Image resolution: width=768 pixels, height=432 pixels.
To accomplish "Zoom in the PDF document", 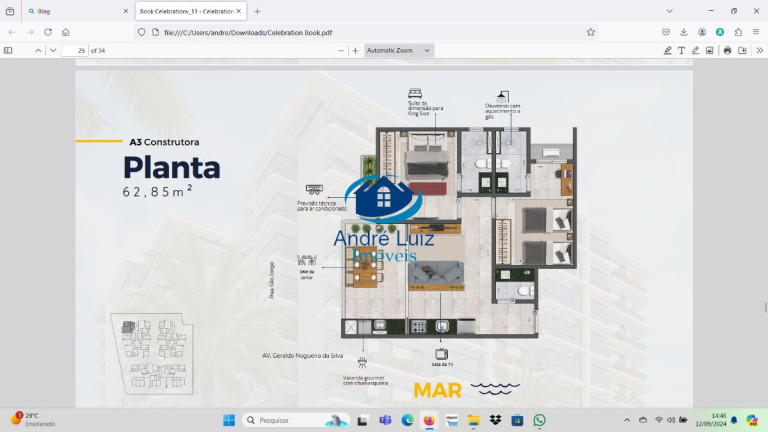I will [356, 50].
